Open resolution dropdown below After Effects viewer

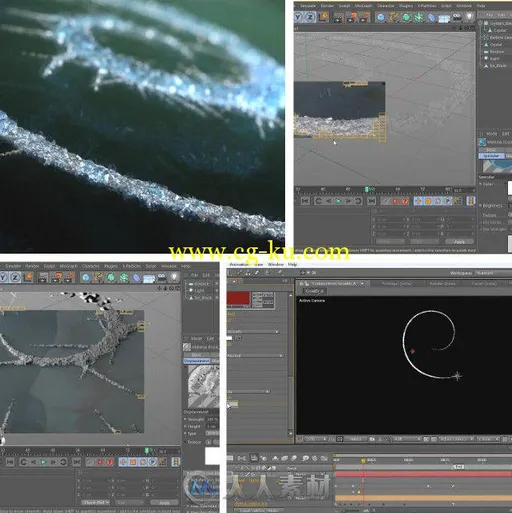click(406, 439)
